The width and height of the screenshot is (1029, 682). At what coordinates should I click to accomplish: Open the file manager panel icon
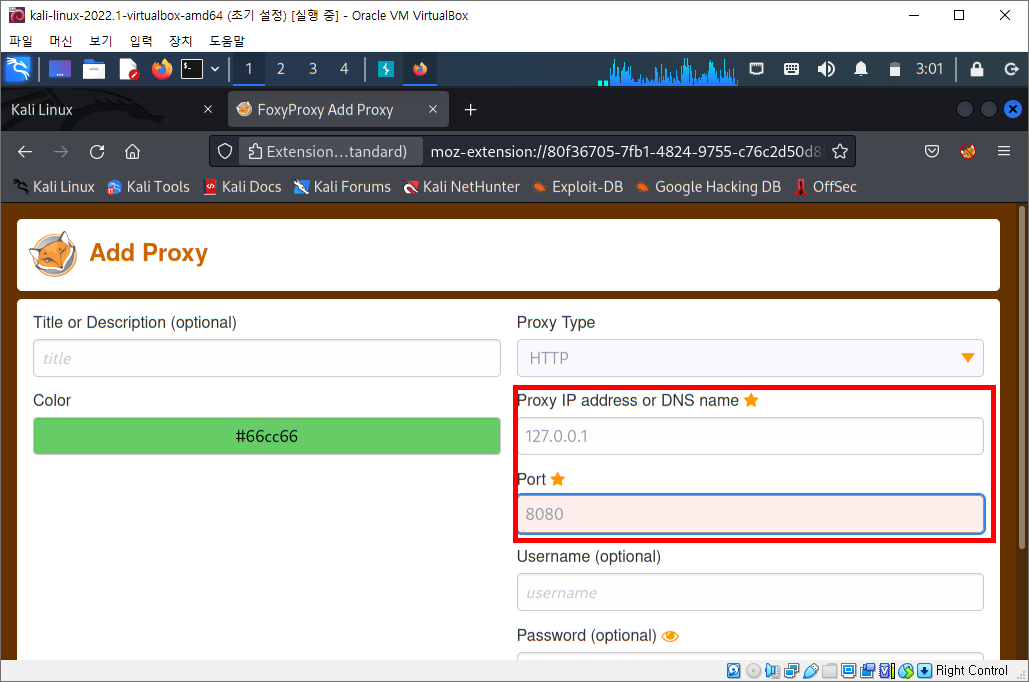(94, 69)
